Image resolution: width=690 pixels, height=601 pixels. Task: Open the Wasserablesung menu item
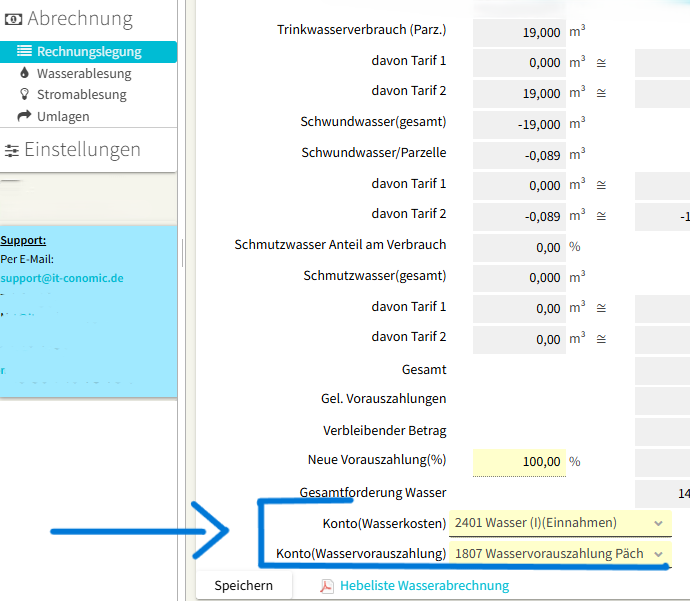pyautogui.click(x=84, y=73)
